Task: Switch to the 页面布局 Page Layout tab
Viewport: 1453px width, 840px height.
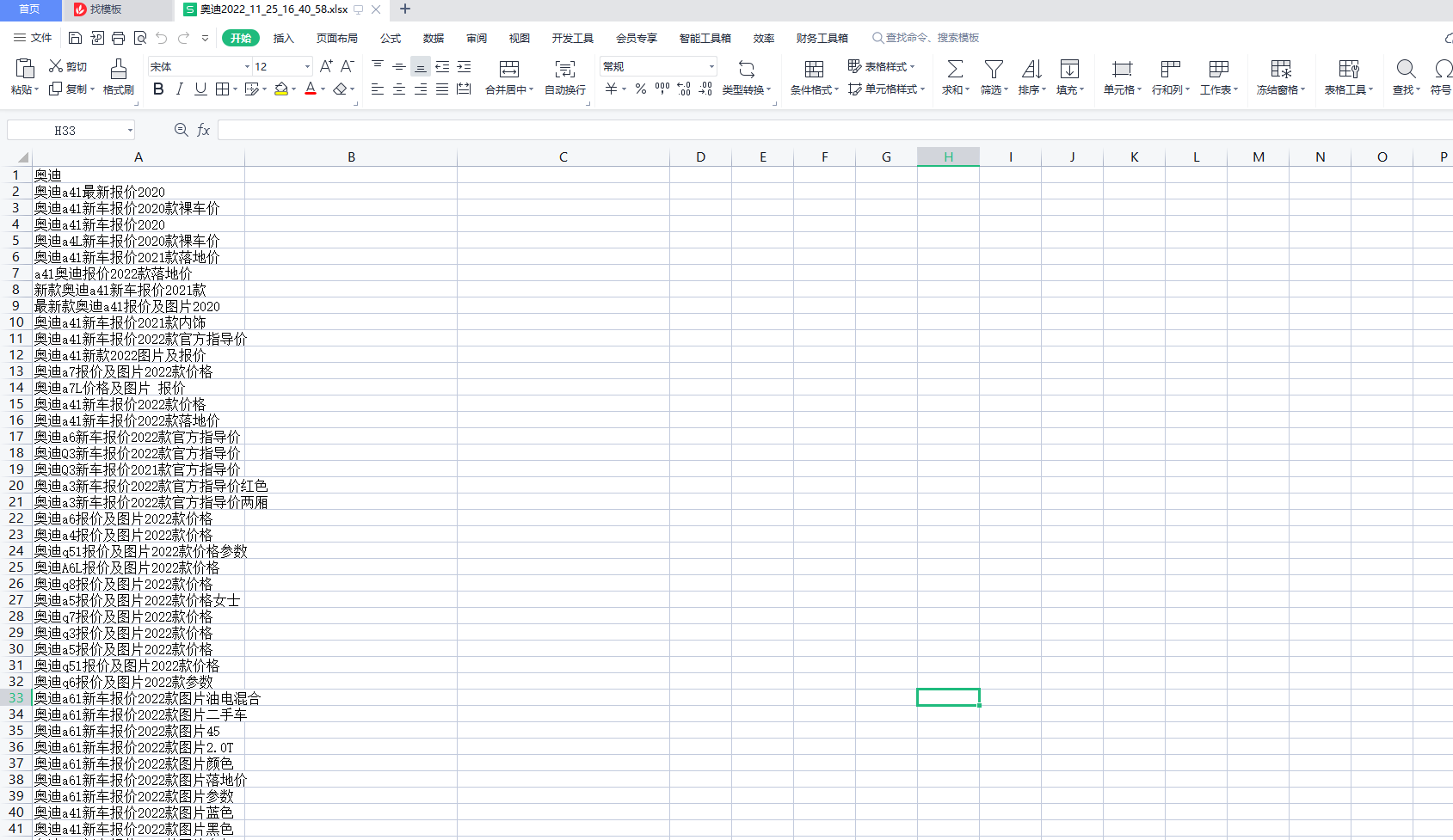Action: coord(336,38)
